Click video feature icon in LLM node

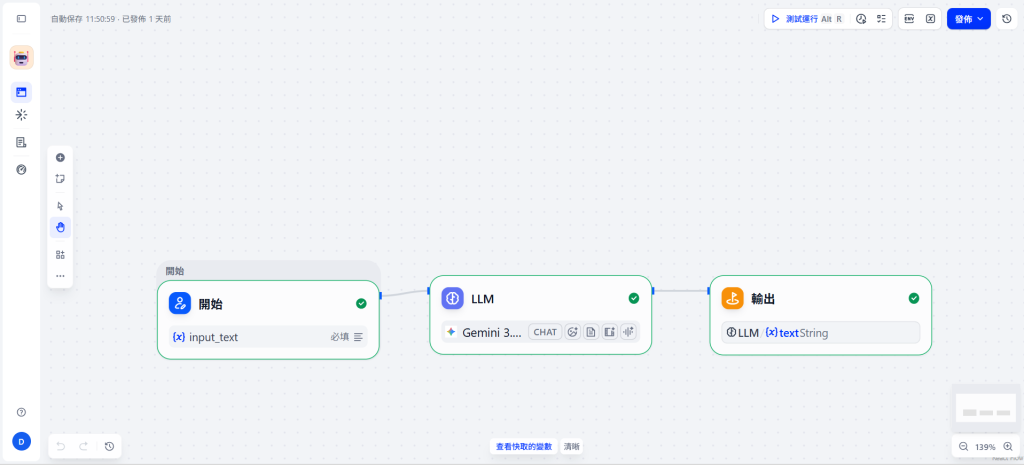pyautogui.click(x=609, y=332)
